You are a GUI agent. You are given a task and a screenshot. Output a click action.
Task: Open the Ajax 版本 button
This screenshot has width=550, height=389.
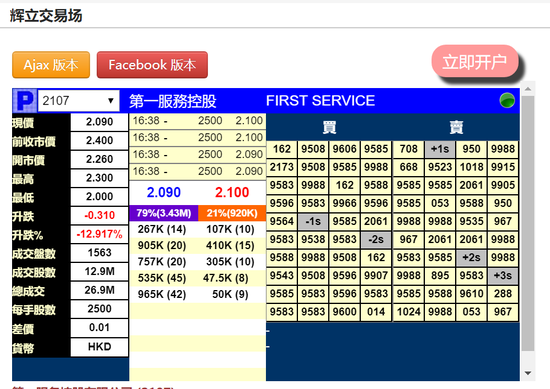[x=51, y=65]
